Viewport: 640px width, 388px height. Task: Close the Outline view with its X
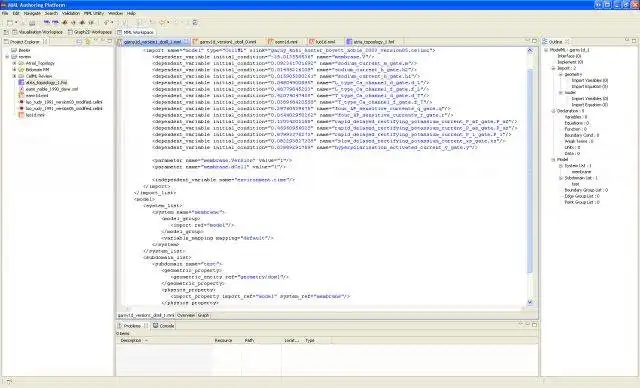click(567, 42)
